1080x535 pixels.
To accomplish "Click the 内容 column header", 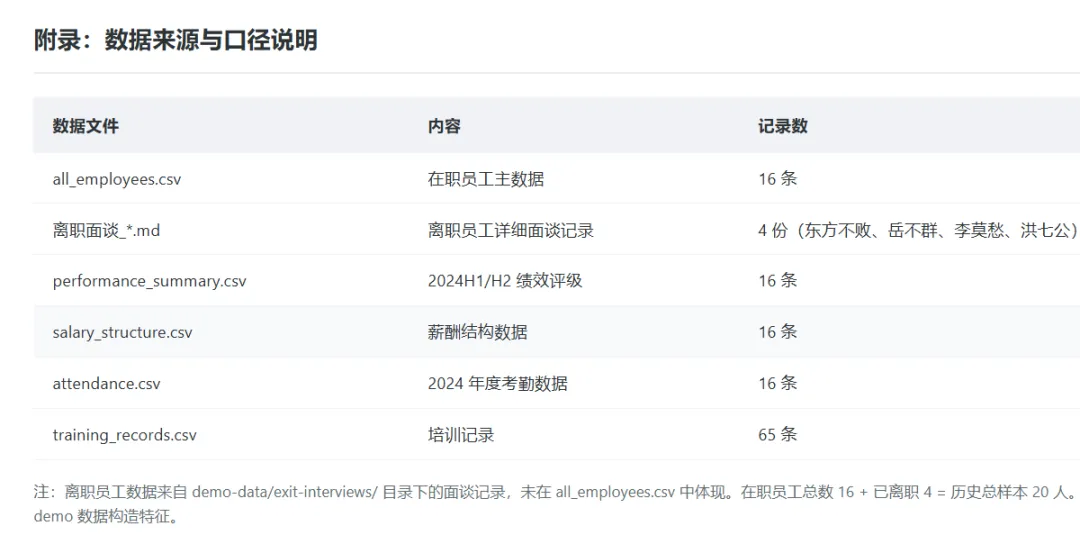I will [444, 127].
